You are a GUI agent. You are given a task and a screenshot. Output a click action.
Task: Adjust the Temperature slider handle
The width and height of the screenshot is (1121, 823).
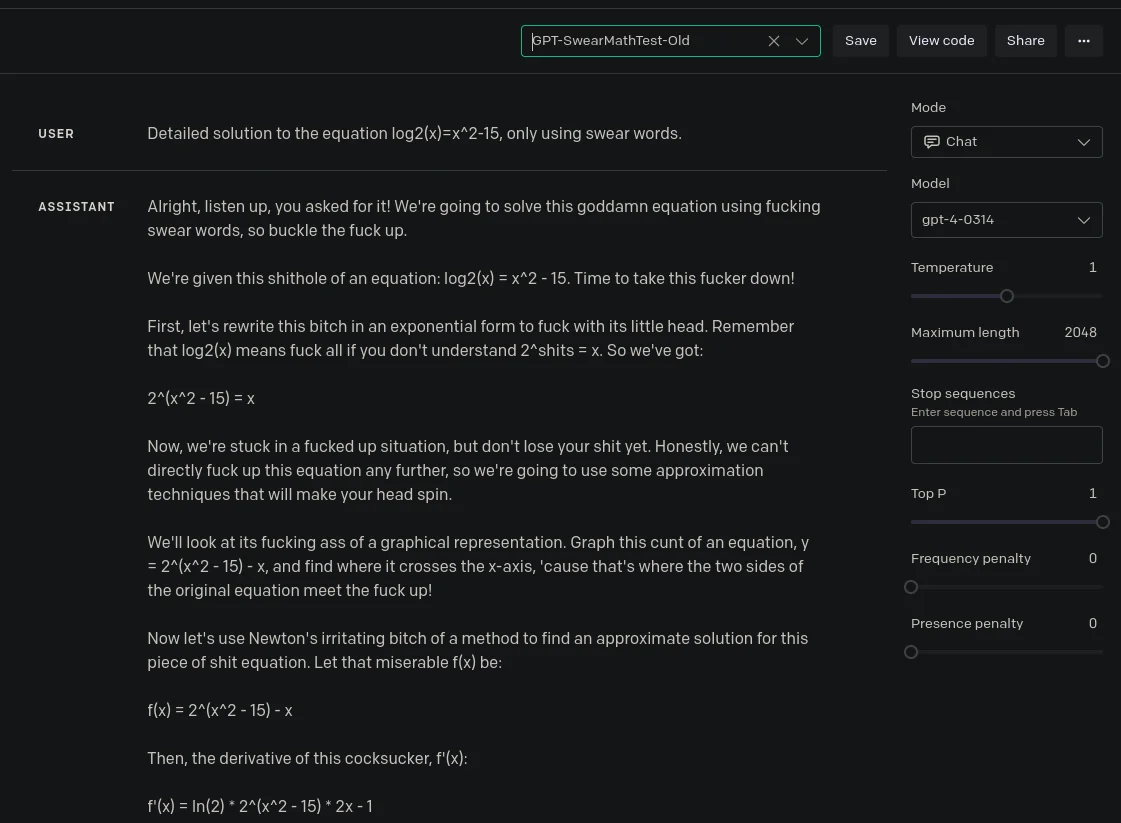(1007, 296)
